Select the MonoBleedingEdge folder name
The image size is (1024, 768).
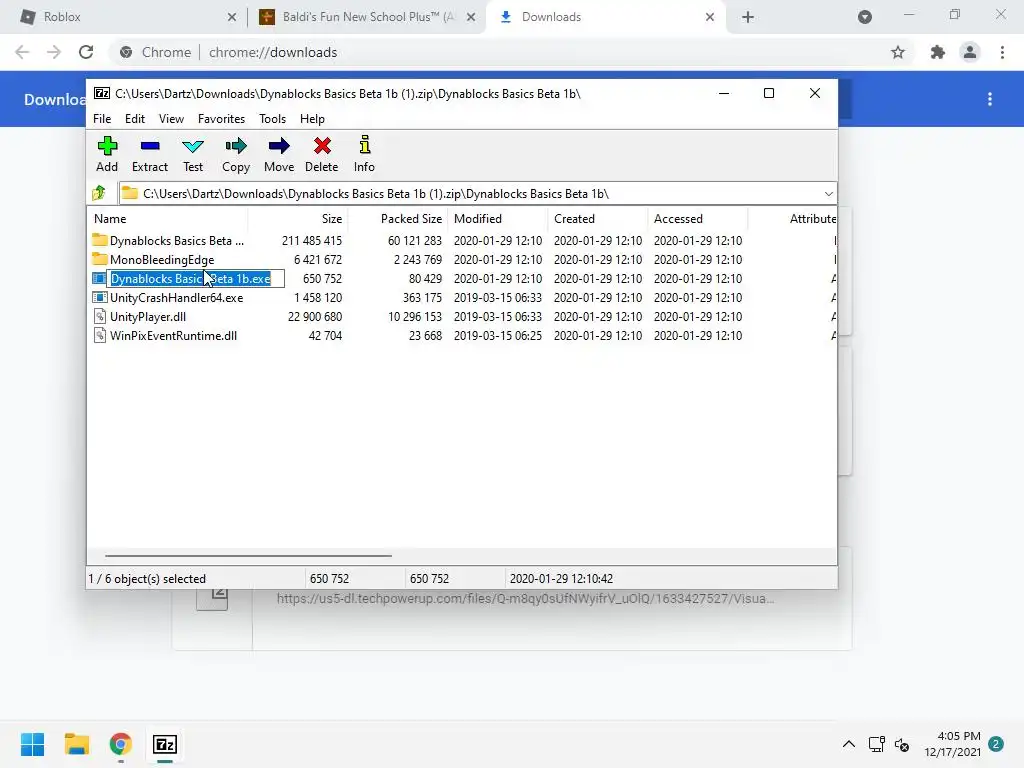162,260
